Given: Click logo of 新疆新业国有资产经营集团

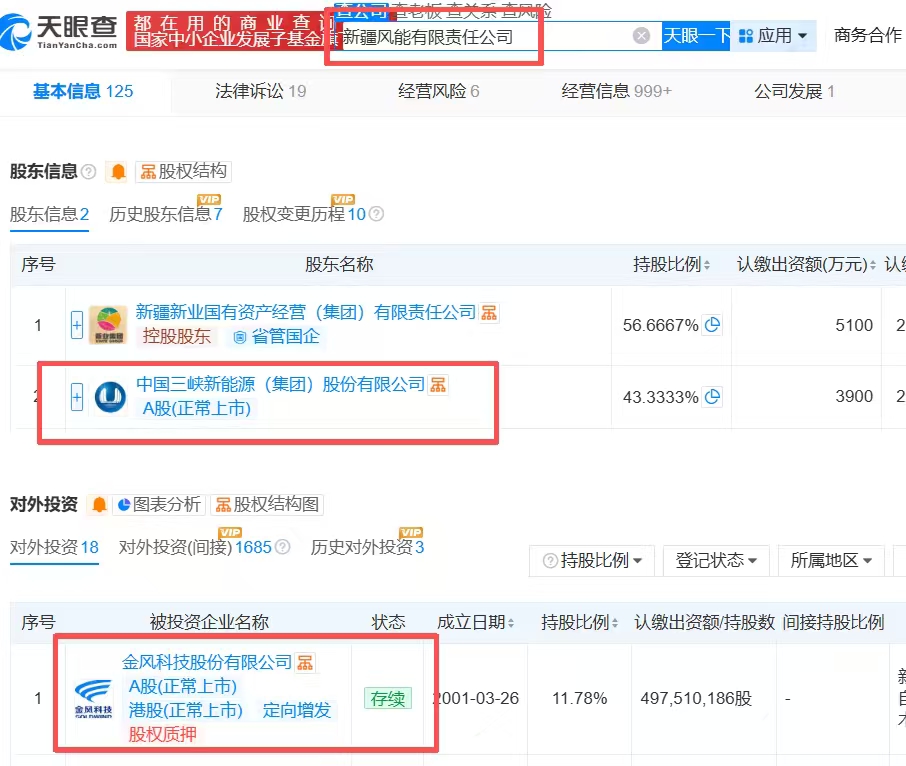Looking at the screenshot, I should click(x=108, y=325).
